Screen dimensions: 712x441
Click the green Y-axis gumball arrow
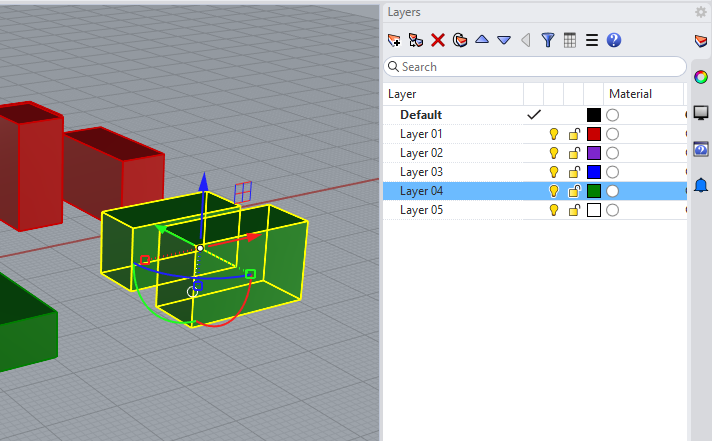pyautogui.click(x=161, y=228)
